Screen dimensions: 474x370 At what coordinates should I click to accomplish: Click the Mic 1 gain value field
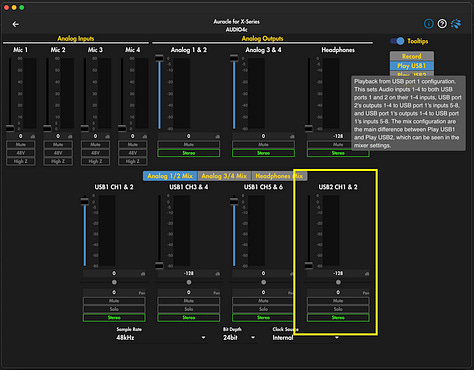click(21, 136)
